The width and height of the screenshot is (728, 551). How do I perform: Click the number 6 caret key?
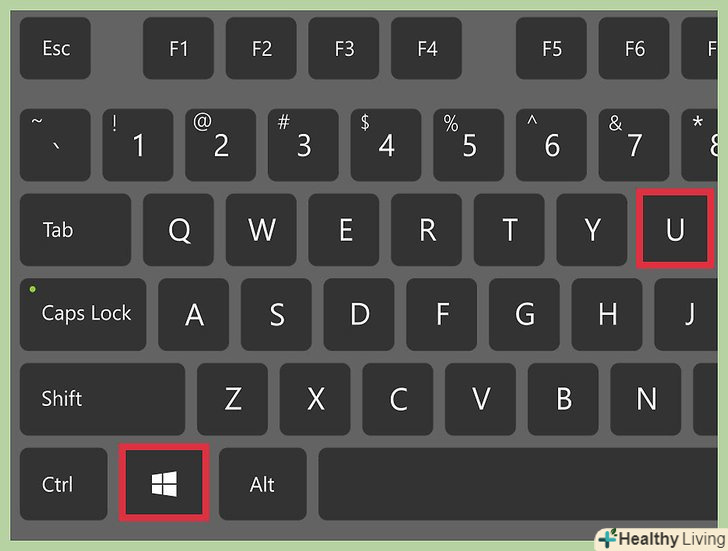pos(551,145)
